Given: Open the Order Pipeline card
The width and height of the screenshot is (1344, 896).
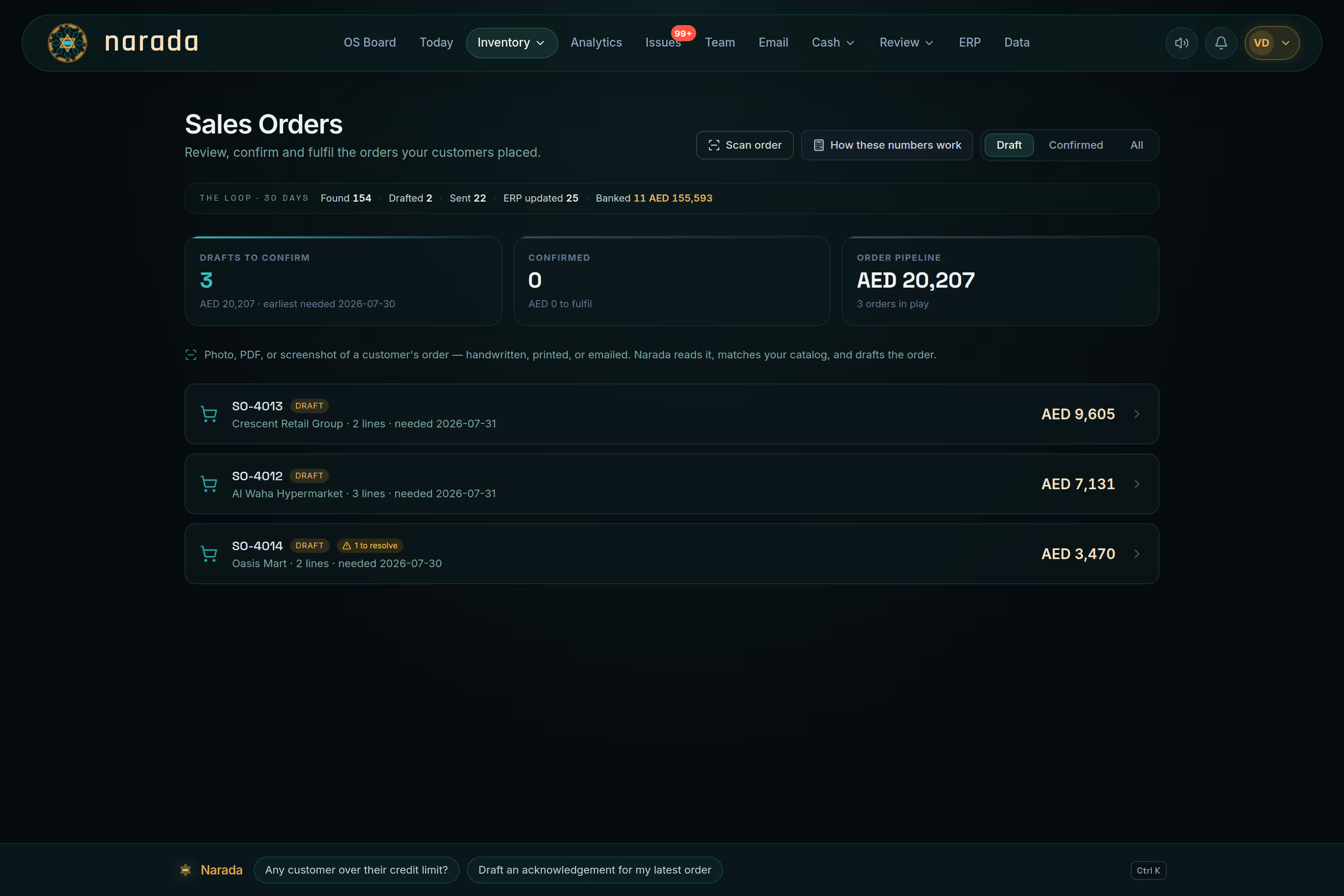Looking at the screenshot, I should 1000,280.
